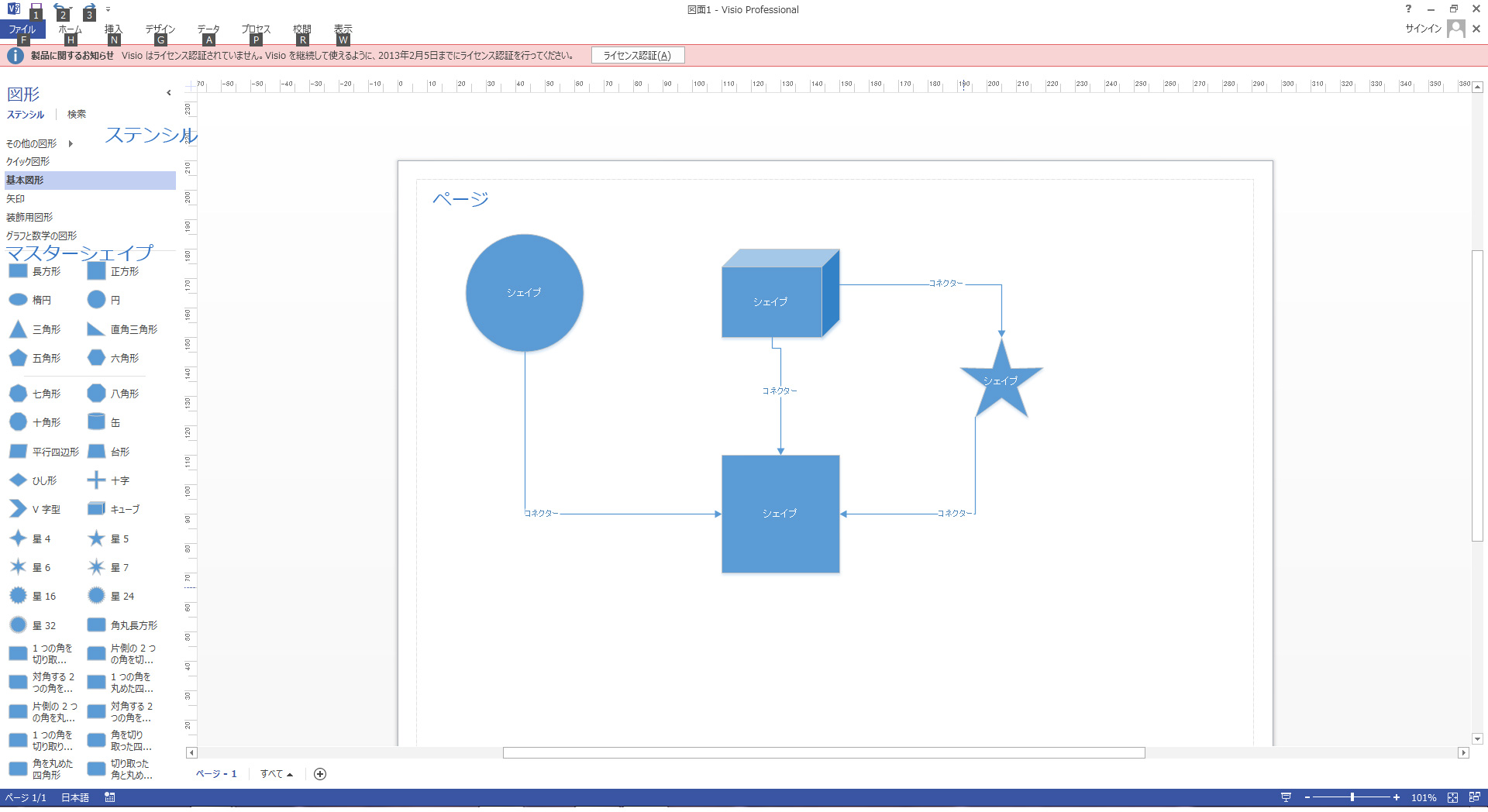Select the 星 16 star shape
1488x812 pixels.
pos(33,596)
